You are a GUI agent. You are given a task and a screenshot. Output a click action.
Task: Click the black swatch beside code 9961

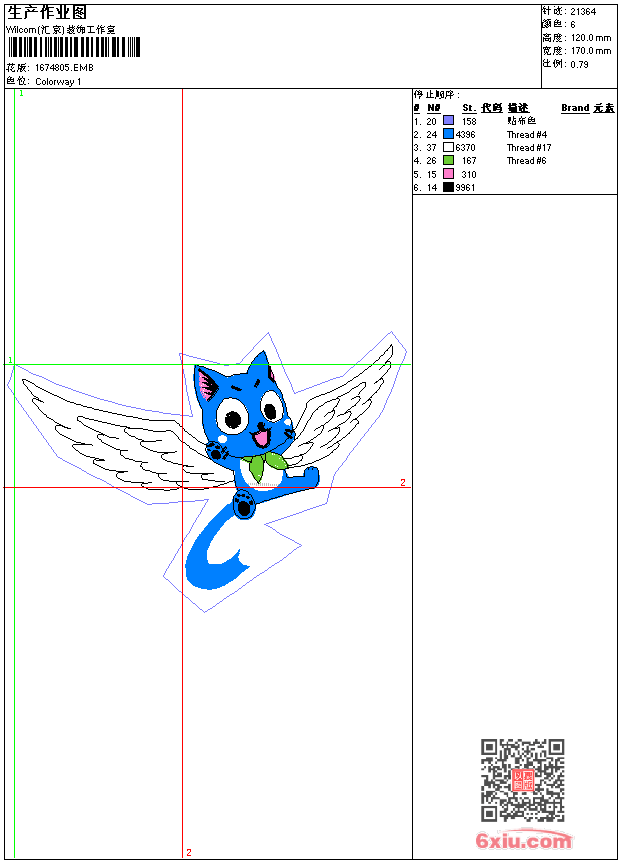pyautogui.click(x=448, y=187)
